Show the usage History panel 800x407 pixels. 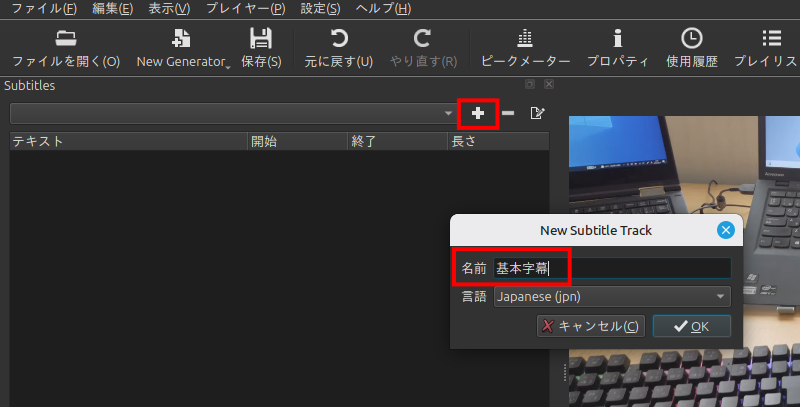click(691, 40)
